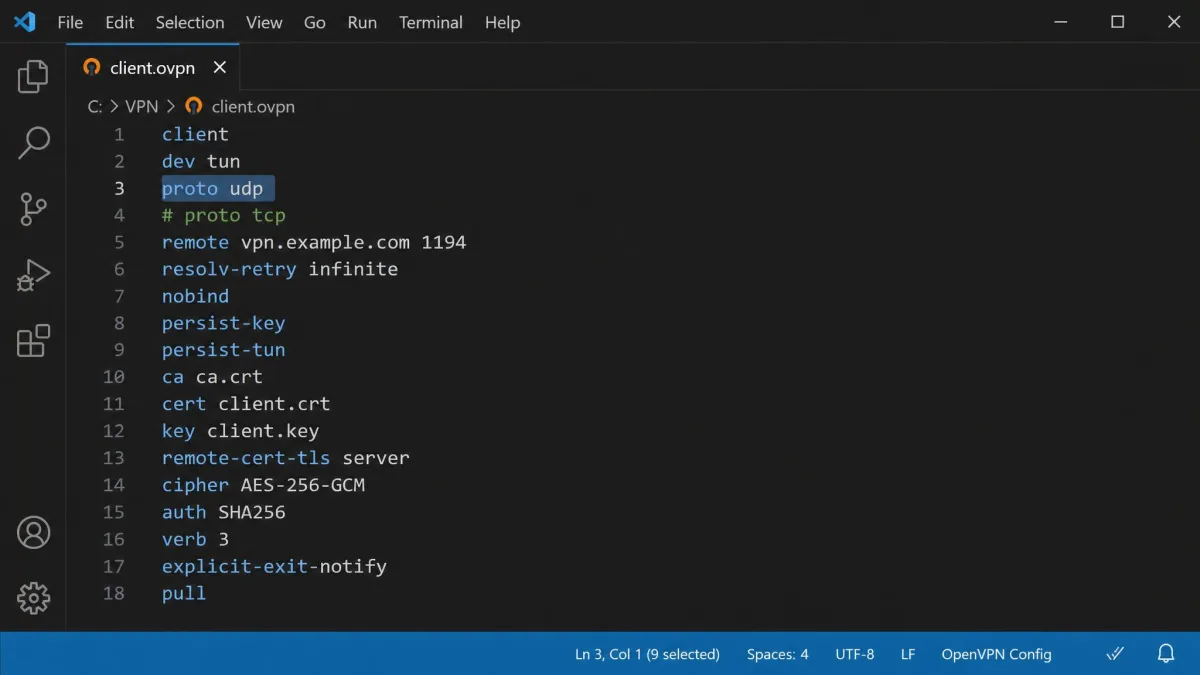Open the Edit menu
Viewport: 1200px width, 675px height.
[120, 22]
